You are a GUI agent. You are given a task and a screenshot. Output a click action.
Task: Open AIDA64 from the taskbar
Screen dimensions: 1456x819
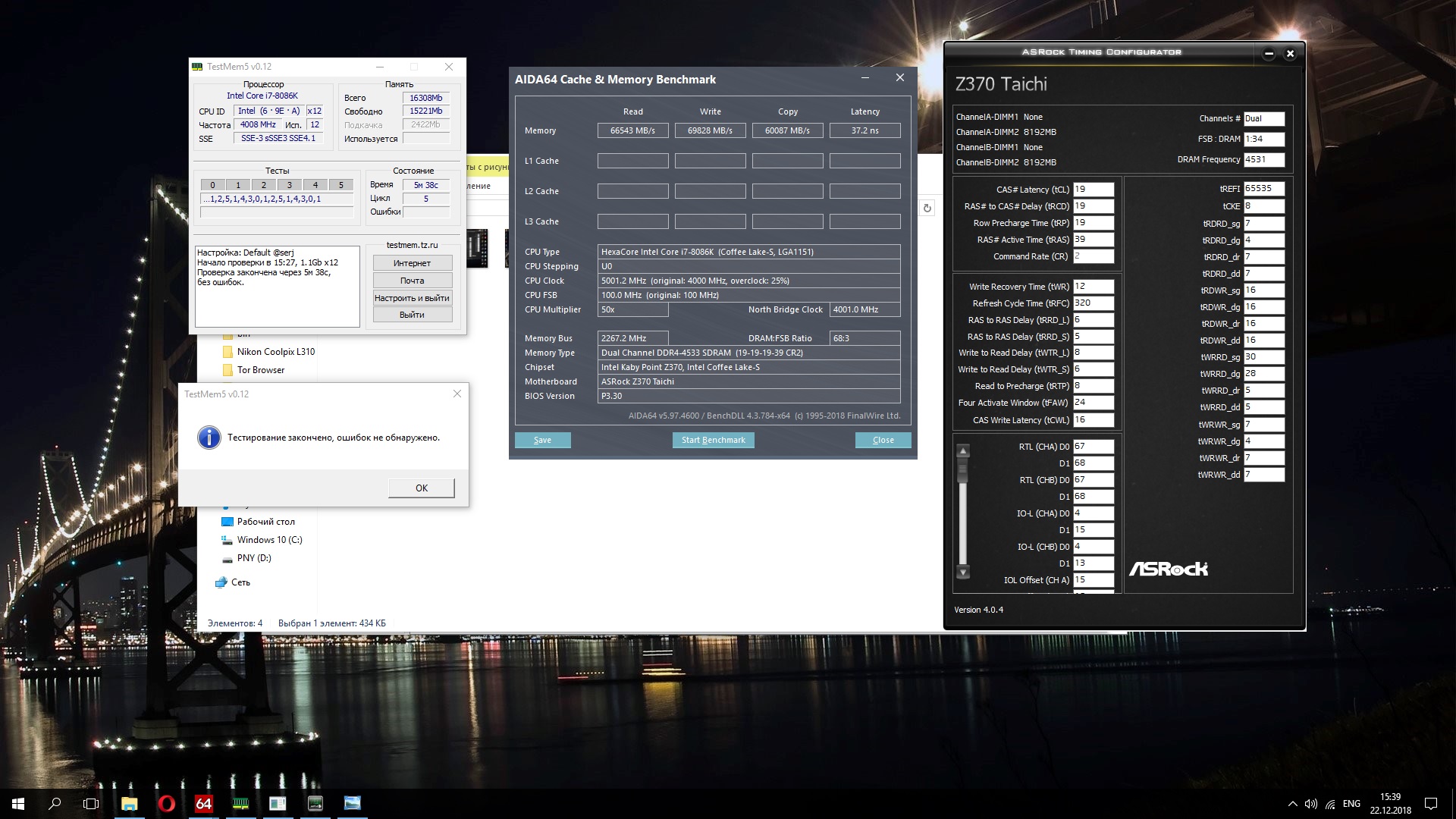203,804
